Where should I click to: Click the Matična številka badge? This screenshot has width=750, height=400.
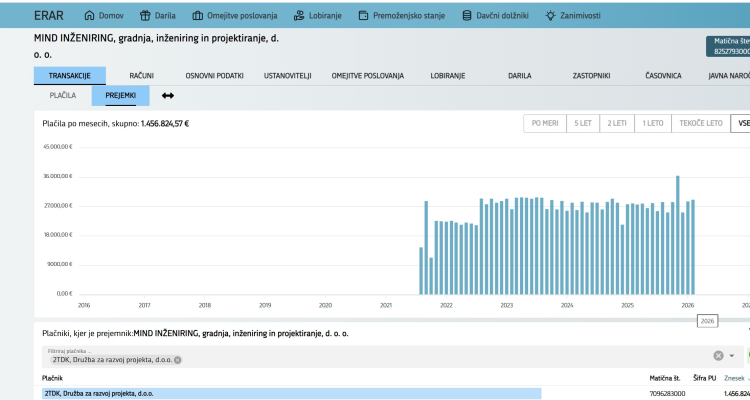(x=728, y=46)
